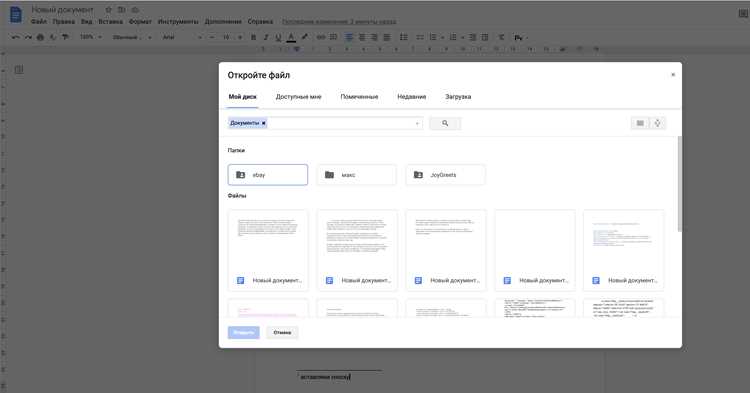Click the move-to-folder icon by the title
The height and width of the screenshot is (393, 750).
click(x=122, y=10)
